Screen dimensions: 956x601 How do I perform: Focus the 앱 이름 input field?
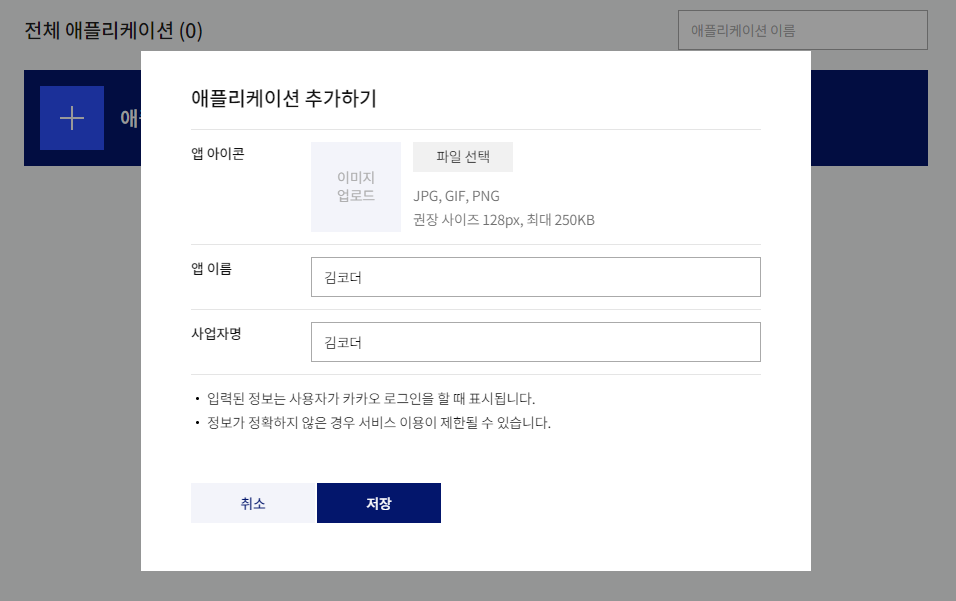coord(535,277)
